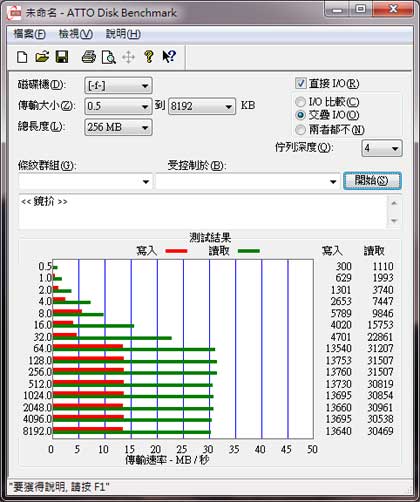Click the 8192.0 row label in chart
Image resolution: width=420 pixels, height=502 pixels.
[37, 431]
